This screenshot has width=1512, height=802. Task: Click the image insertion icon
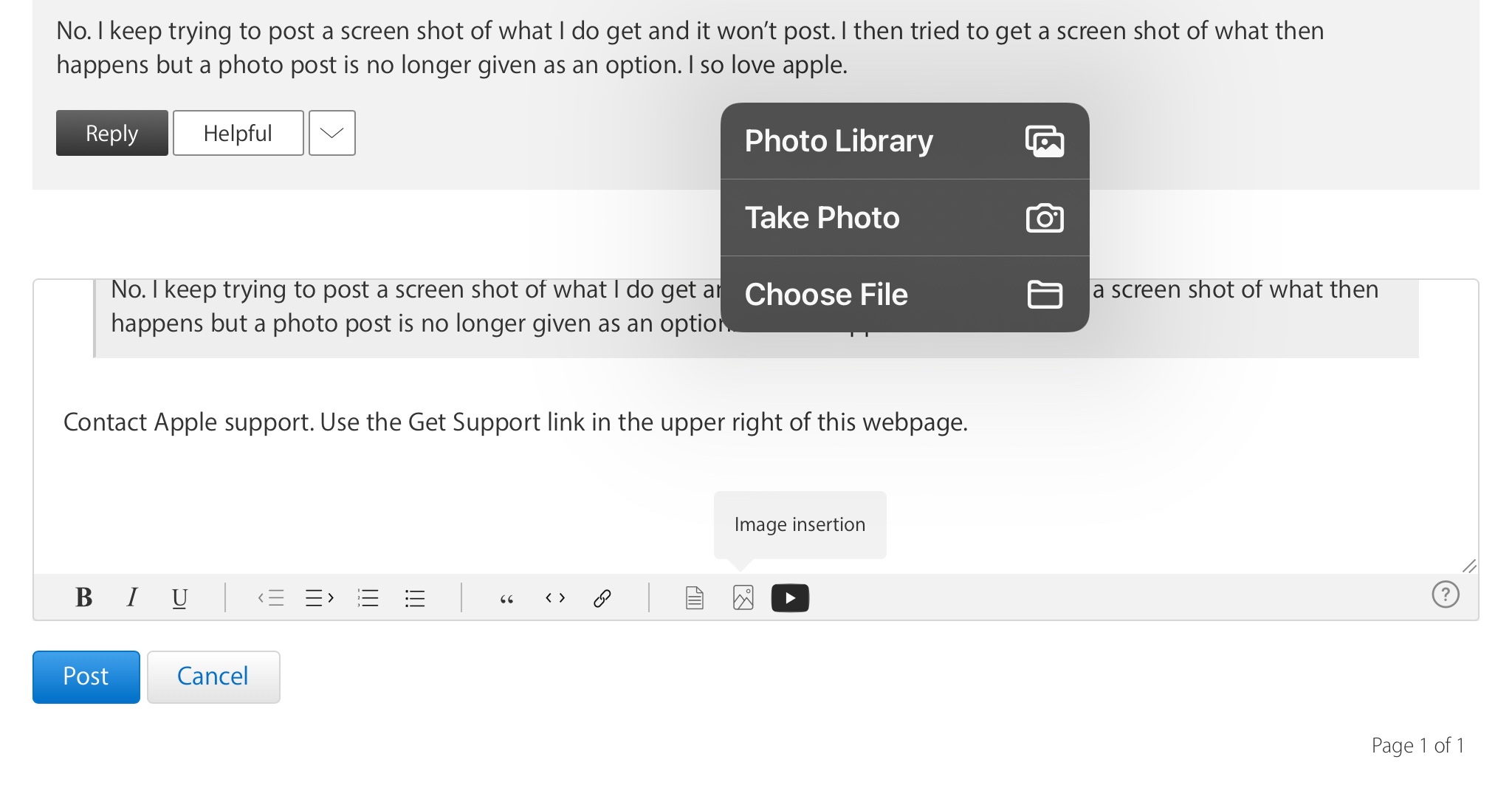click(743, 597)
